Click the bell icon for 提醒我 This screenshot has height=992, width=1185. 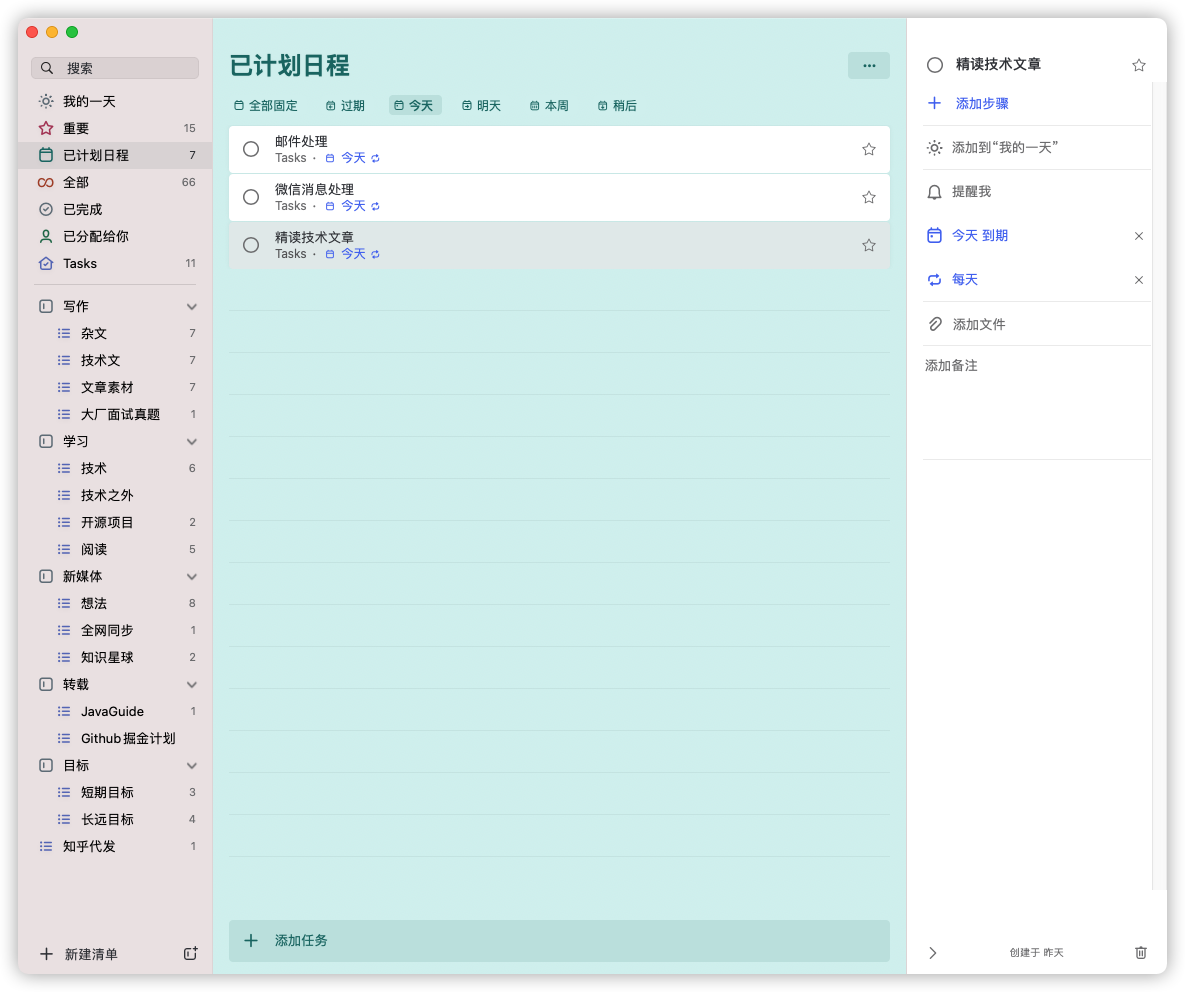pos(934,192)
